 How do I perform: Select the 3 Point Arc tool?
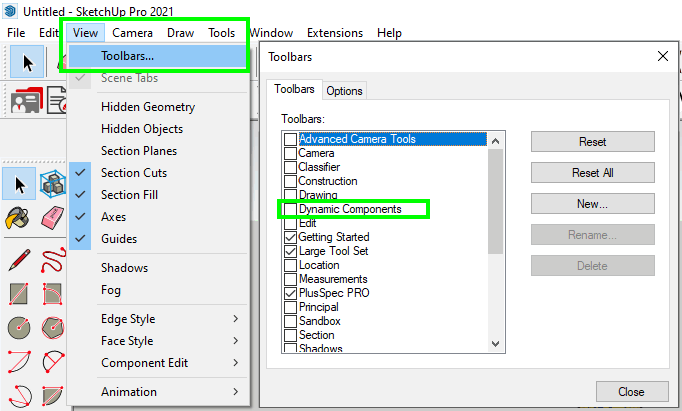coord(20,396)
